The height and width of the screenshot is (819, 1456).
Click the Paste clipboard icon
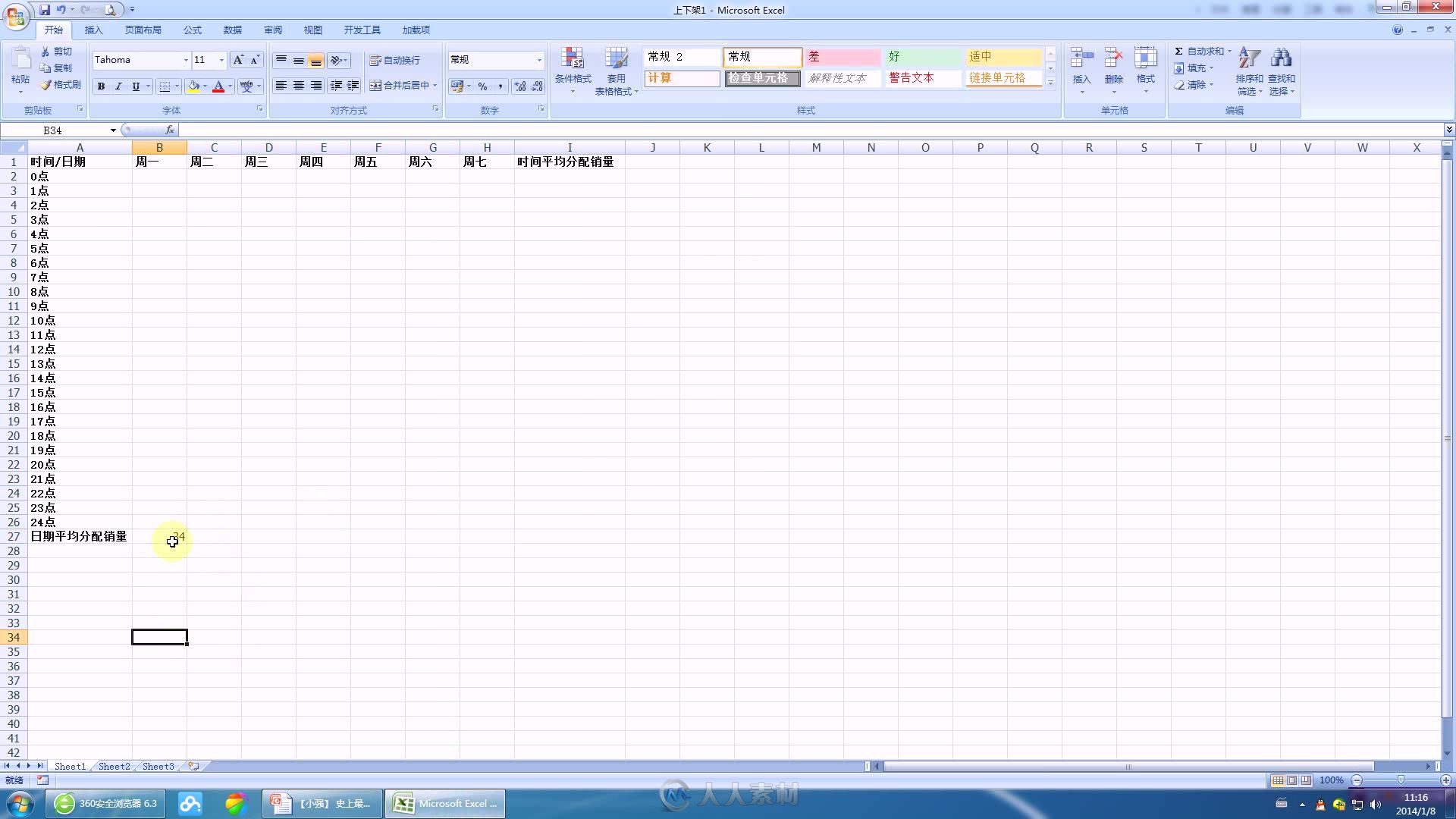pyautogui.click(x=21, y=60)
